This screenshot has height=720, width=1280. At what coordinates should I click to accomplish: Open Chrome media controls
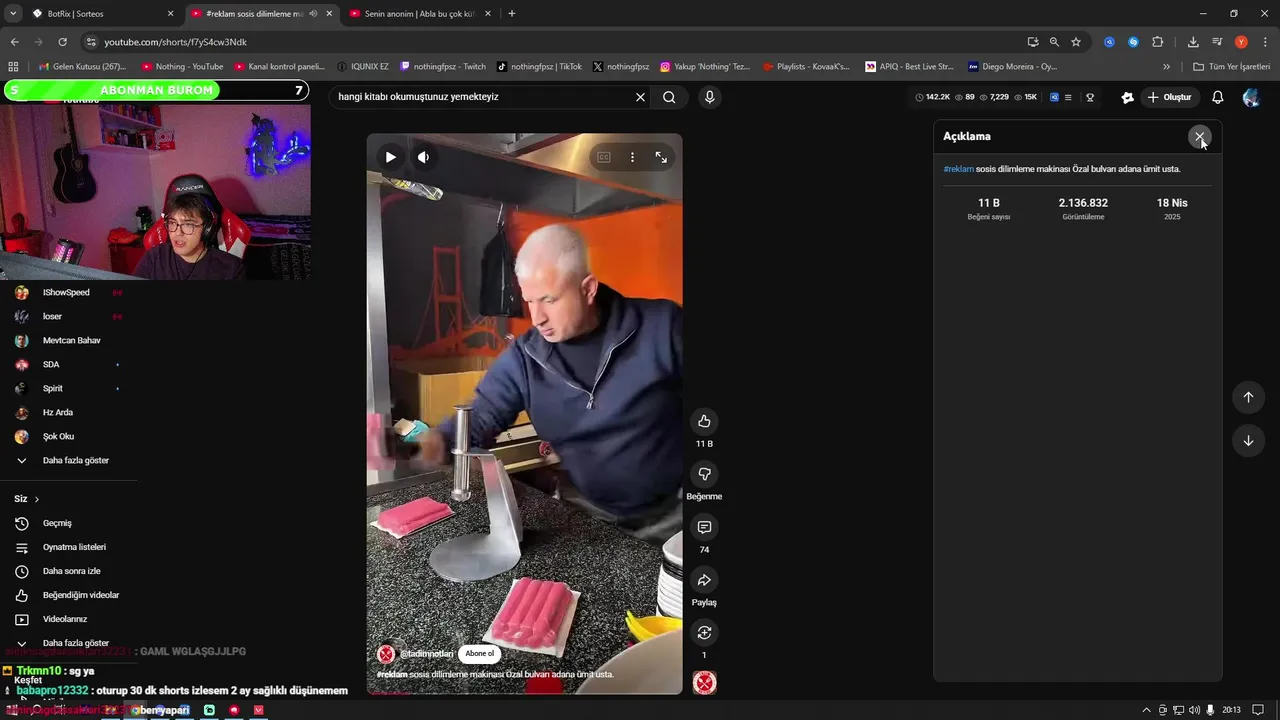[1217, 42]
